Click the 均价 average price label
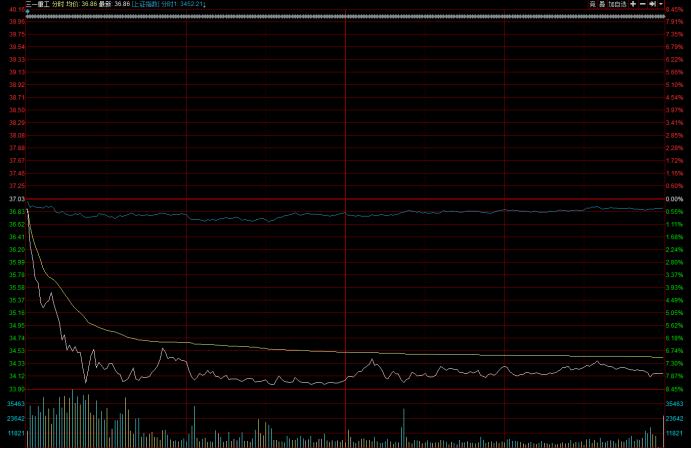This screenshot has width=692, height=449. click(72, 4)
